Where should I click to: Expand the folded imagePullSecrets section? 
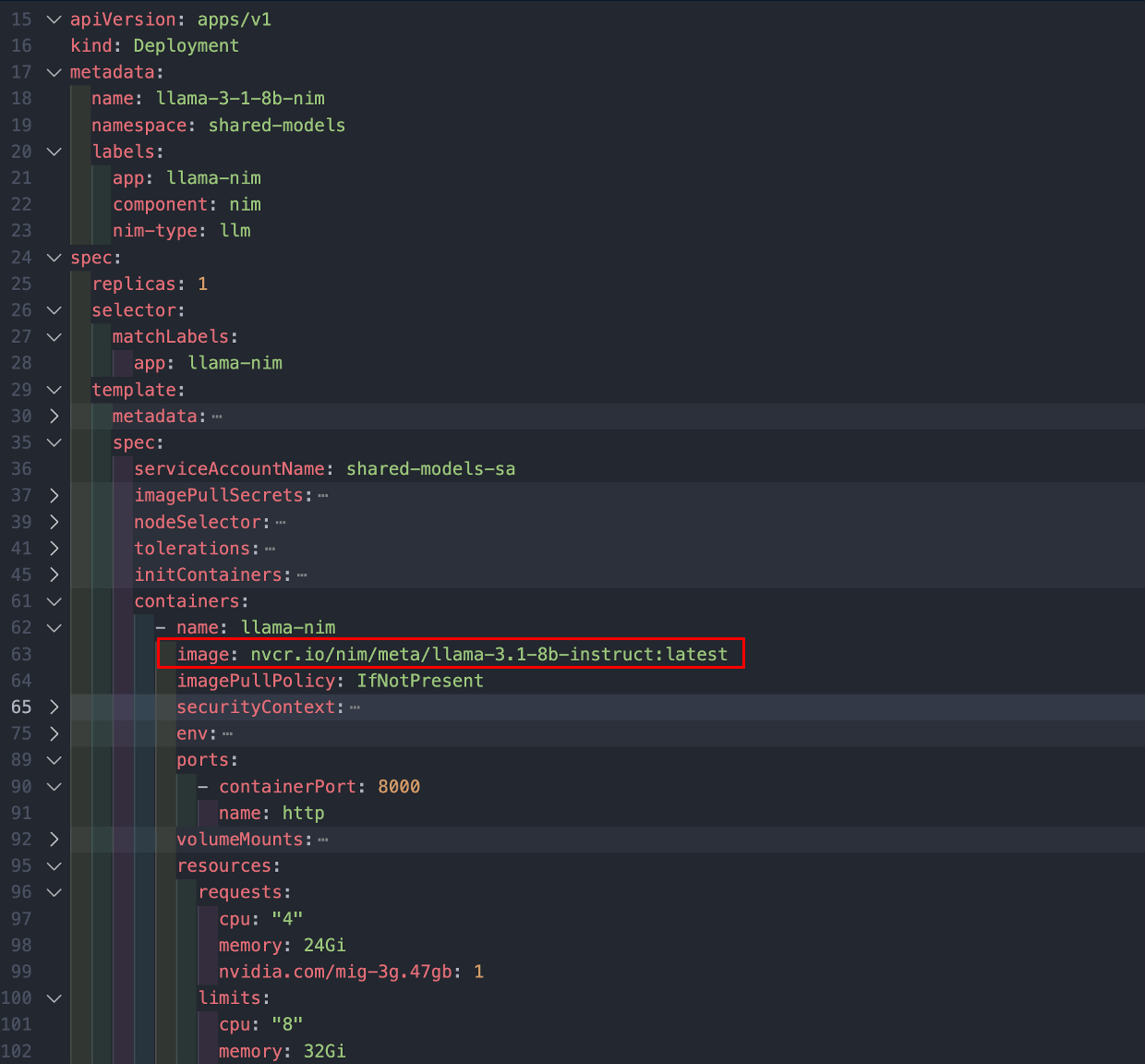pos(54,496)
